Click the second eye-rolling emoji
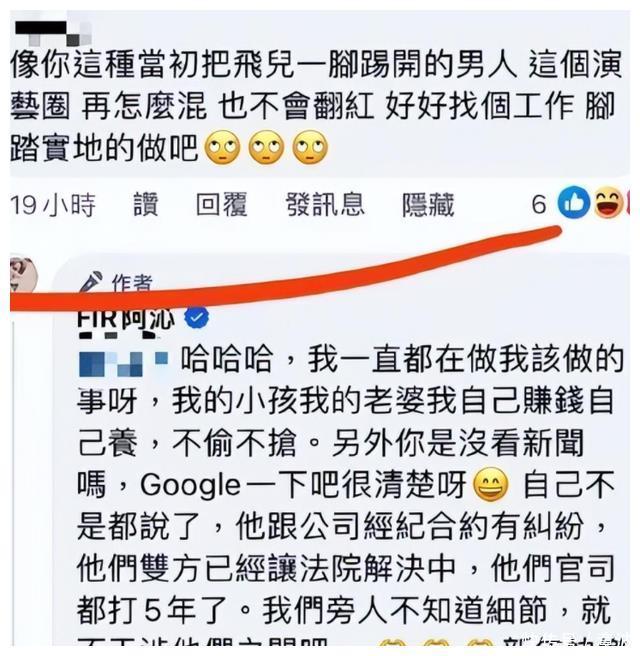Image resolution: width=640 pixels, height=656 pixels. pyautogui.click(x=266, y=147)
